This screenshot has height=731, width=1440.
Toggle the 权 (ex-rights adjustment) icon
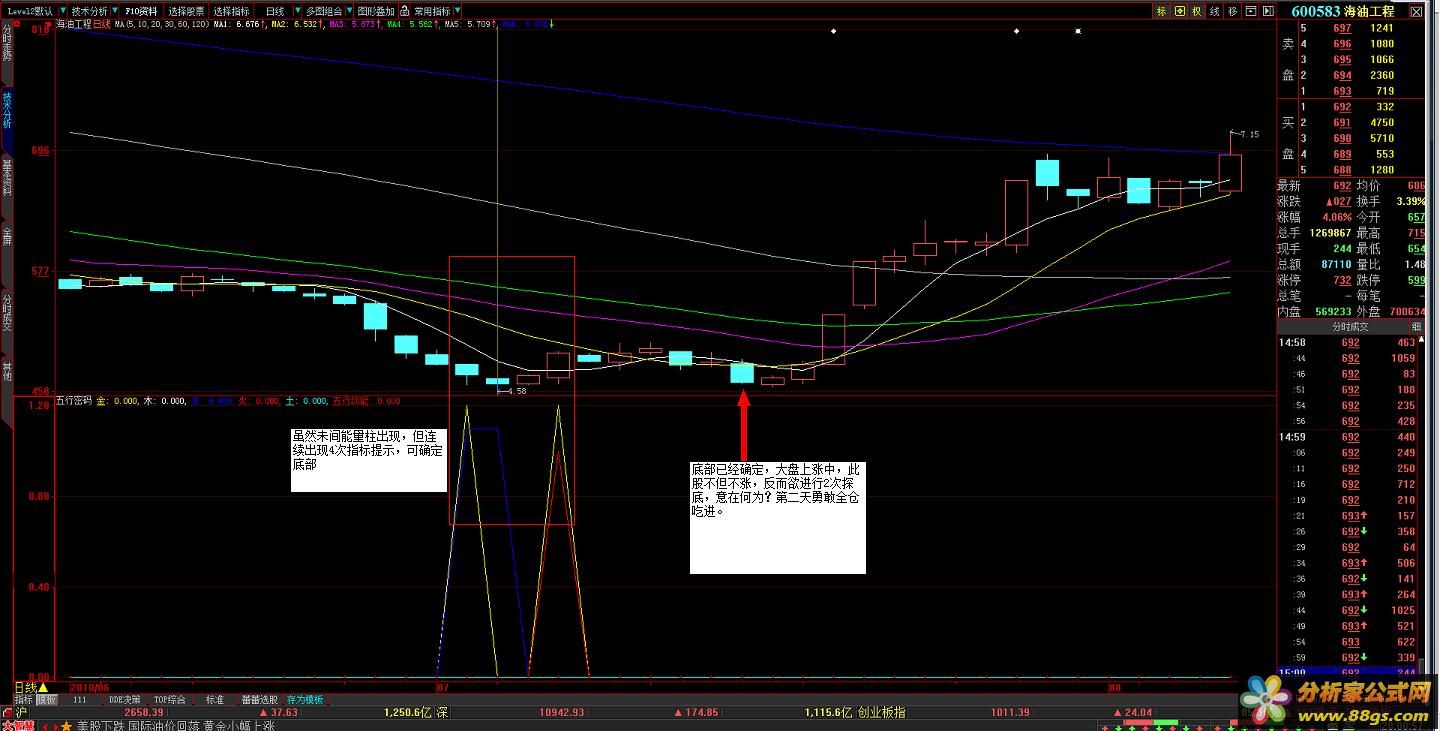[1197, 11]
